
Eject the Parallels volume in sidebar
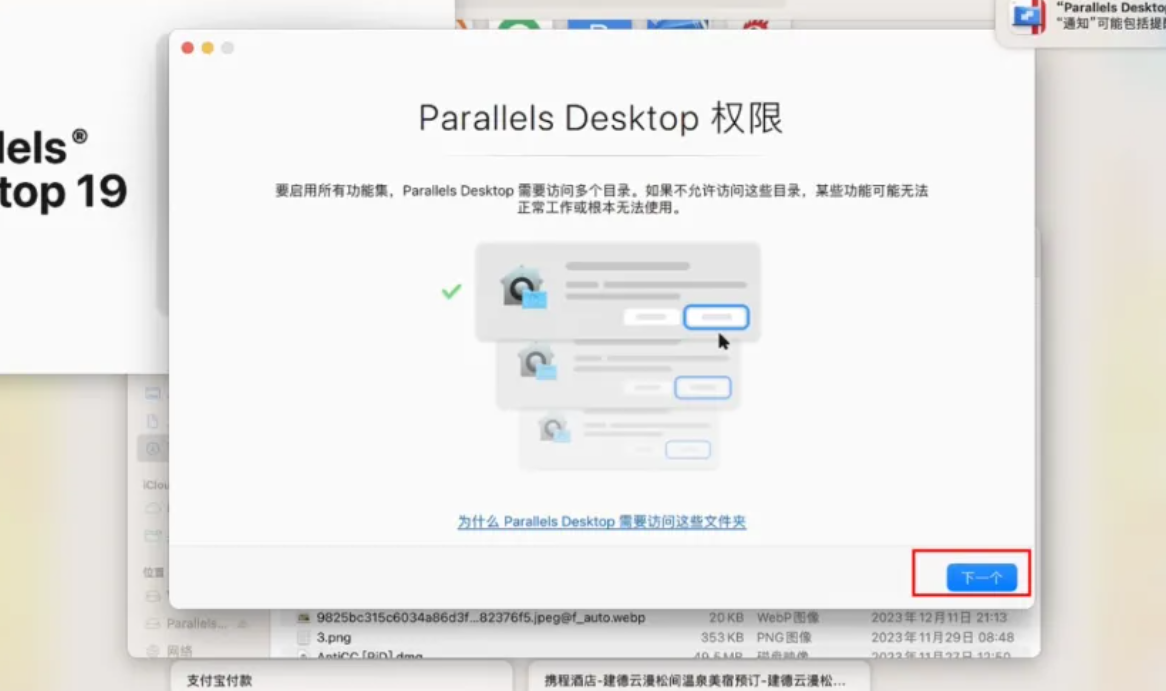coord(242,623)
